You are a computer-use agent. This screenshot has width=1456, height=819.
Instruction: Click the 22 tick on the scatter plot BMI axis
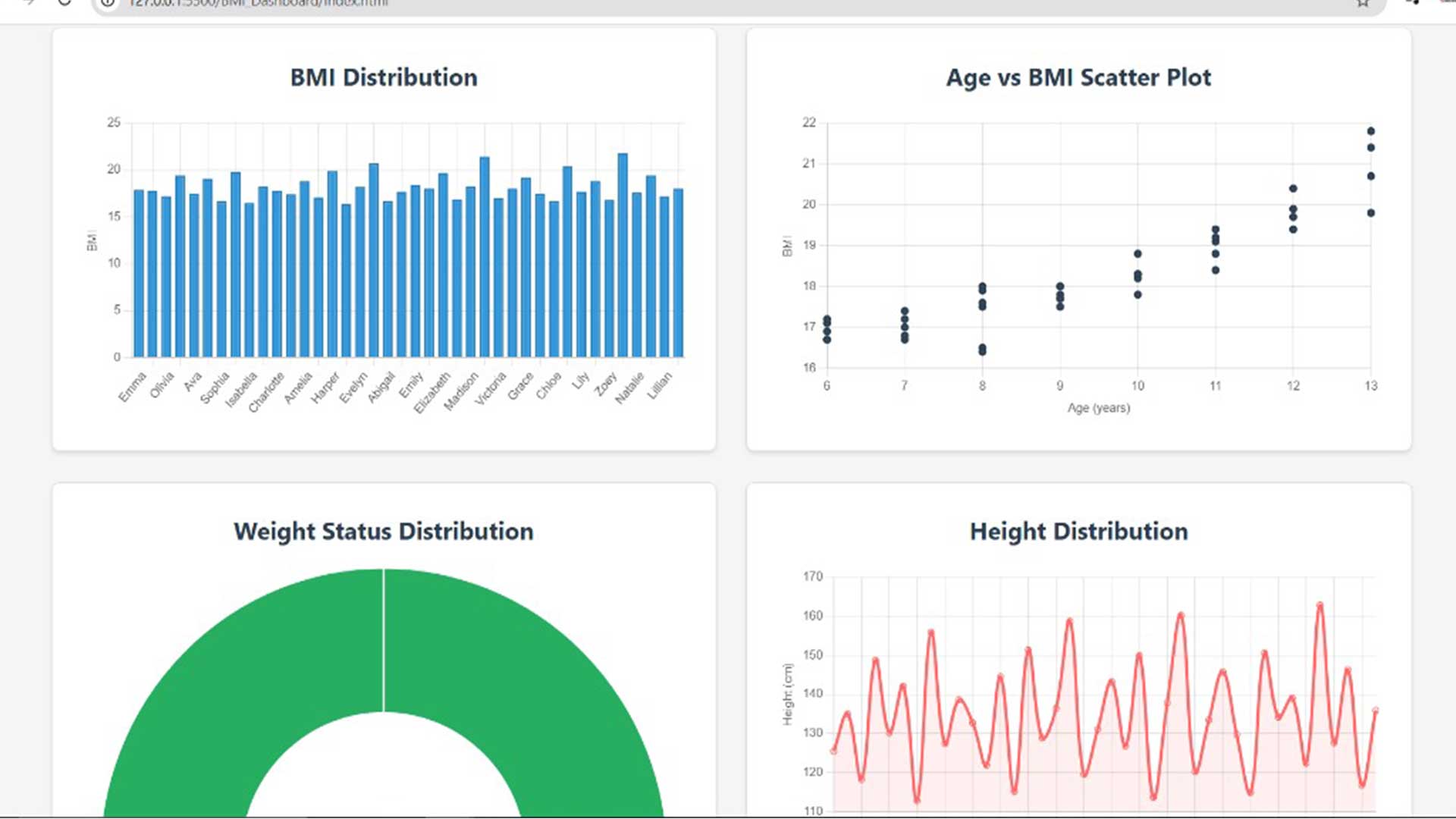809,122
